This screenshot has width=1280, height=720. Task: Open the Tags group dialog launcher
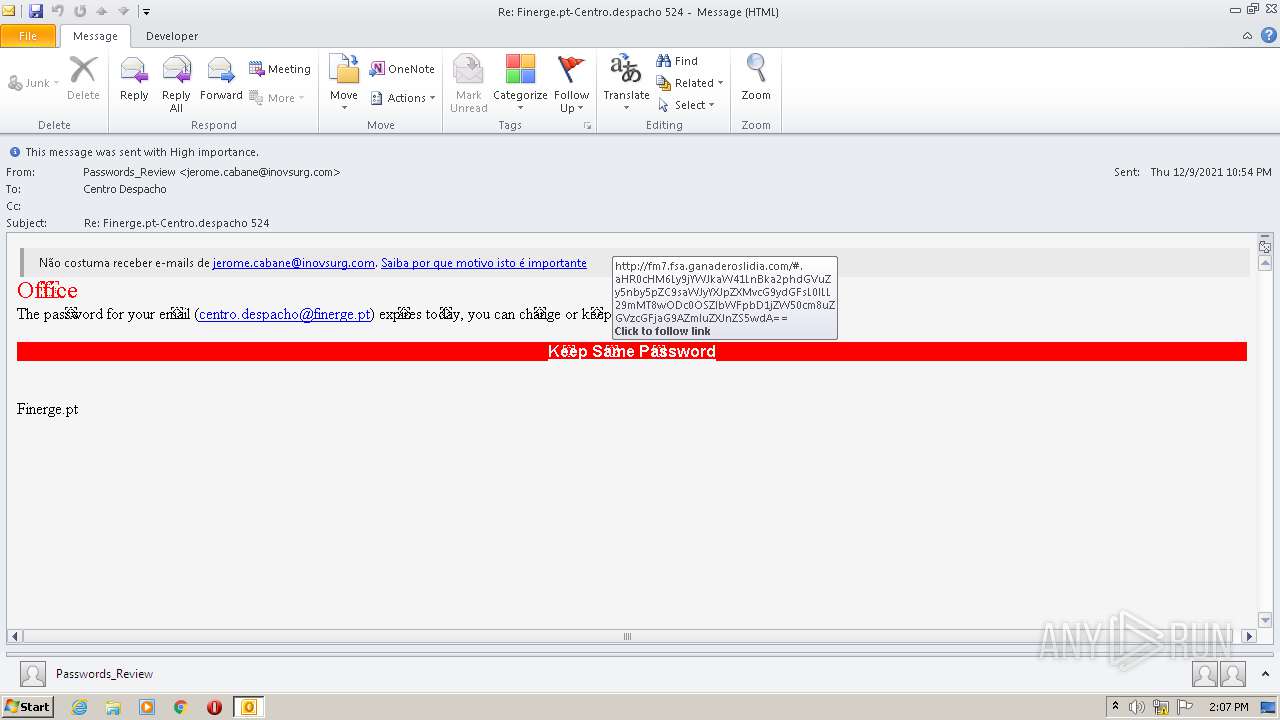pyautogui.click(x=587, y=126)
